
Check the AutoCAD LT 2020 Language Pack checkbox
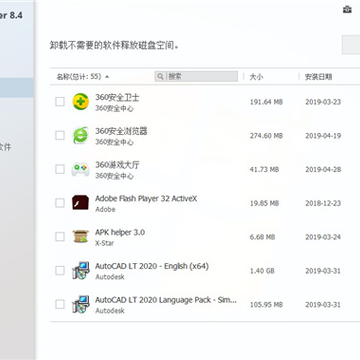pyautogui.click(x=60, y=304)
